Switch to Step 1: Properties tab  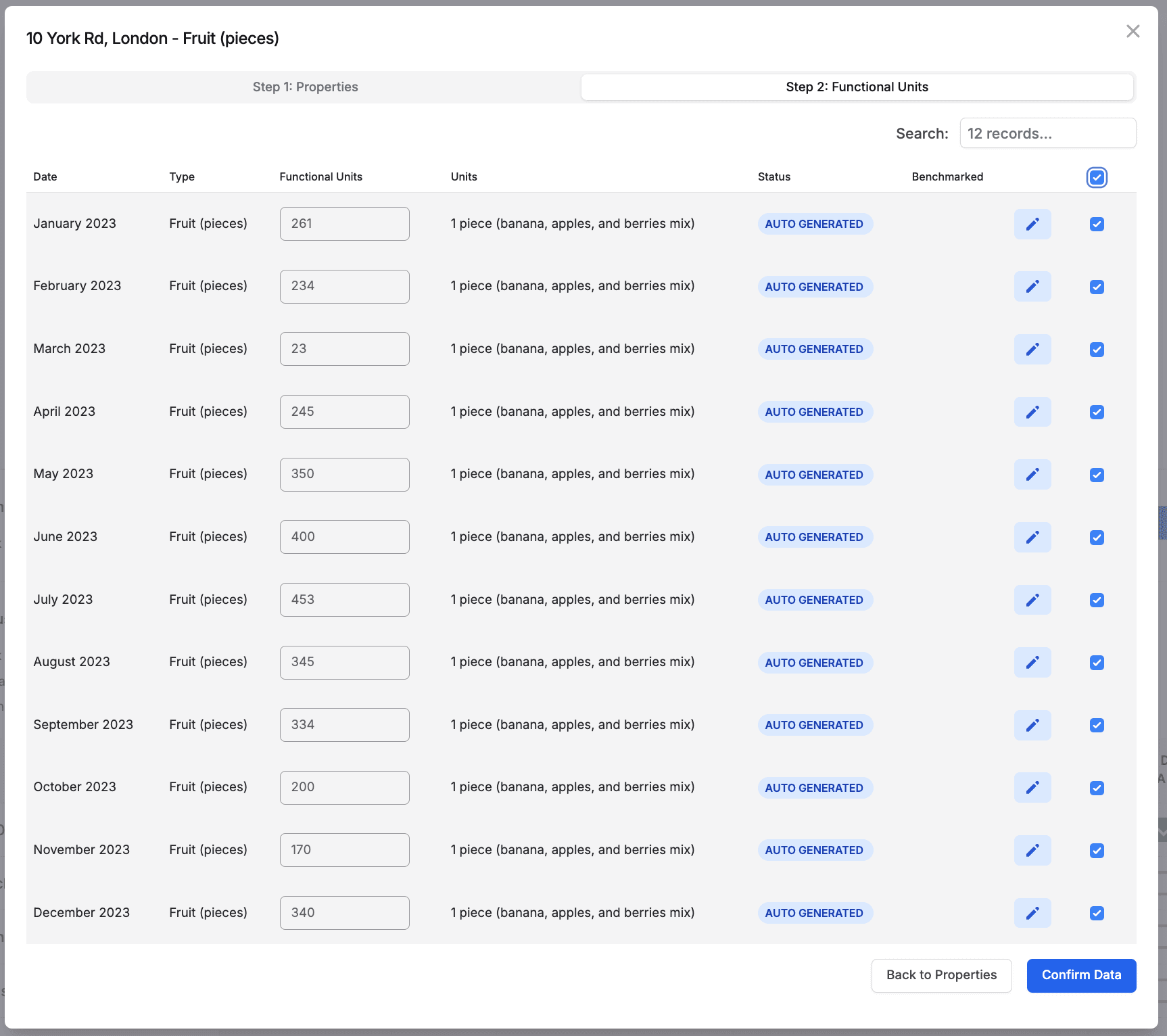click(x=305, y=87)
